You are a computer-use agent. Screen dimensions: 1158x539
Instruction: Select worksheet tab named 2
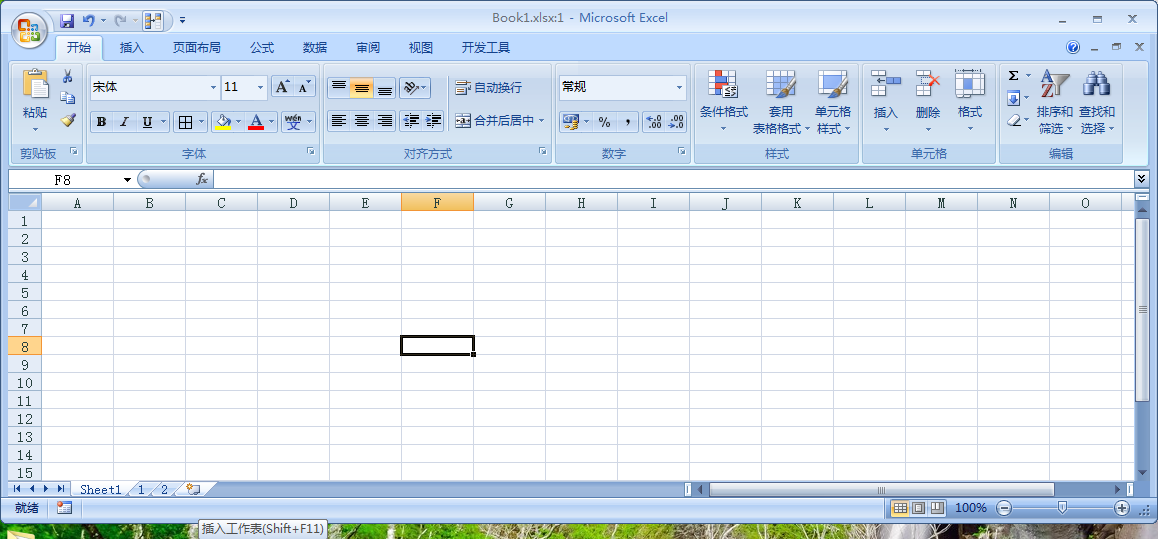pos(164,490)
